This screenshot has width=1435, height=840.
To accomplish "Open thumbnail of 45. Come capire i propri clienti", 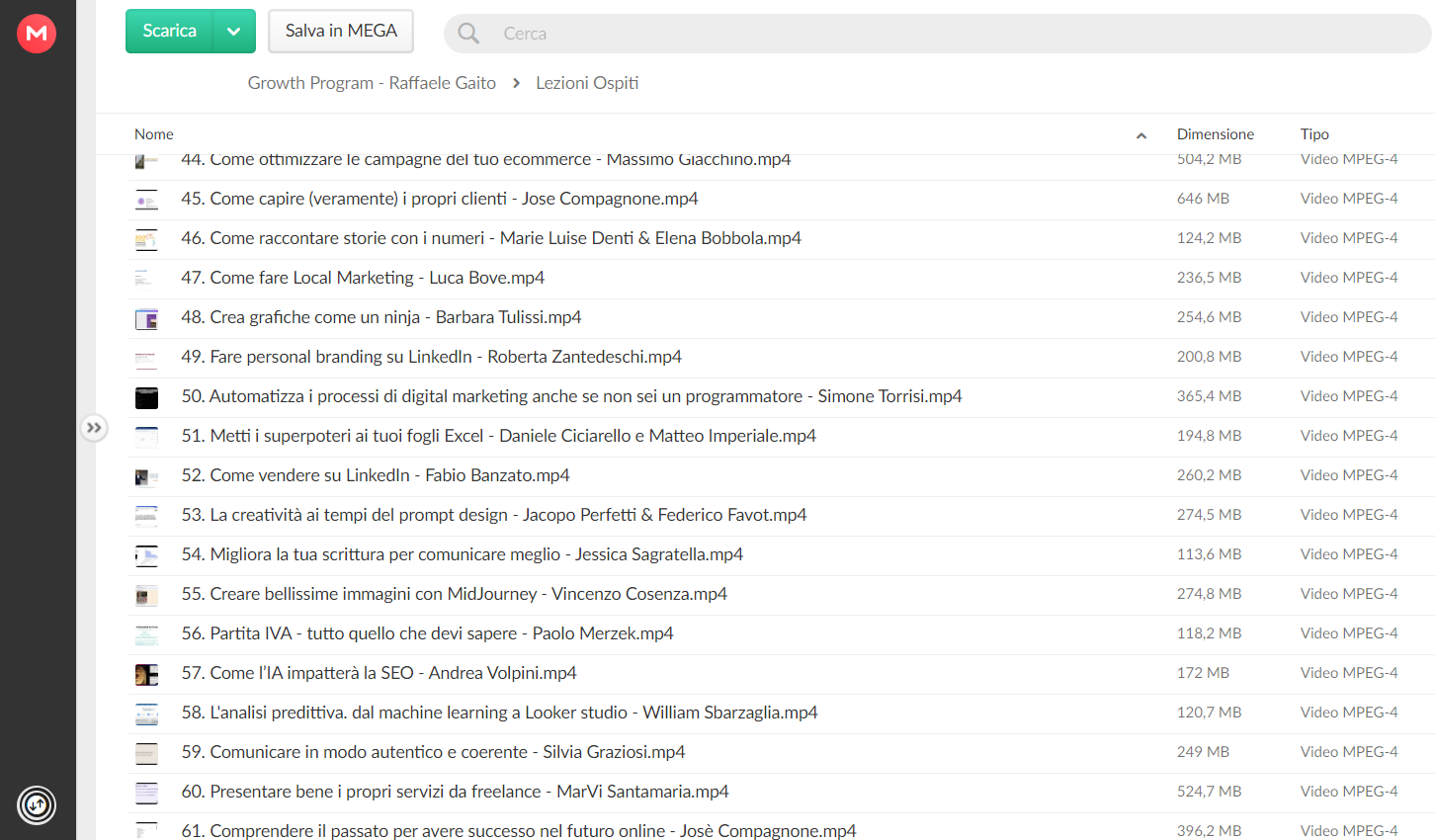I will 146,201.
